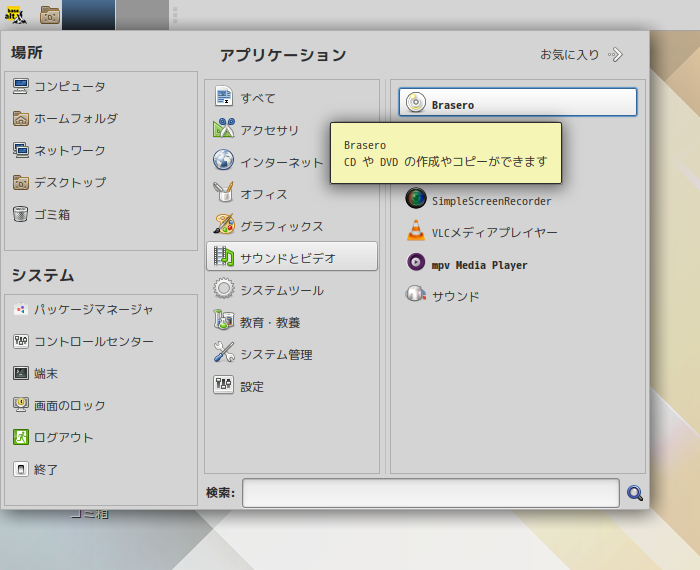Switch to the dark blue workspace
This screenshot has height=570, width=700.
pyautogui.click(x=88, y=15)
